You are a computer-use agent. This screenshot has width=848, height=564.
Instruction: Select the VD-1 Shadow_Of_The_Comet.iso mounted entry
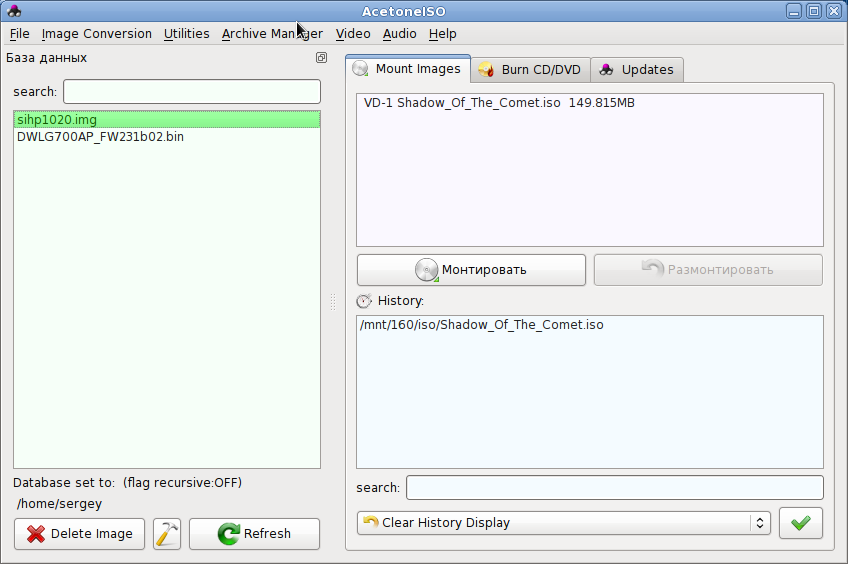tap(589, 103)
